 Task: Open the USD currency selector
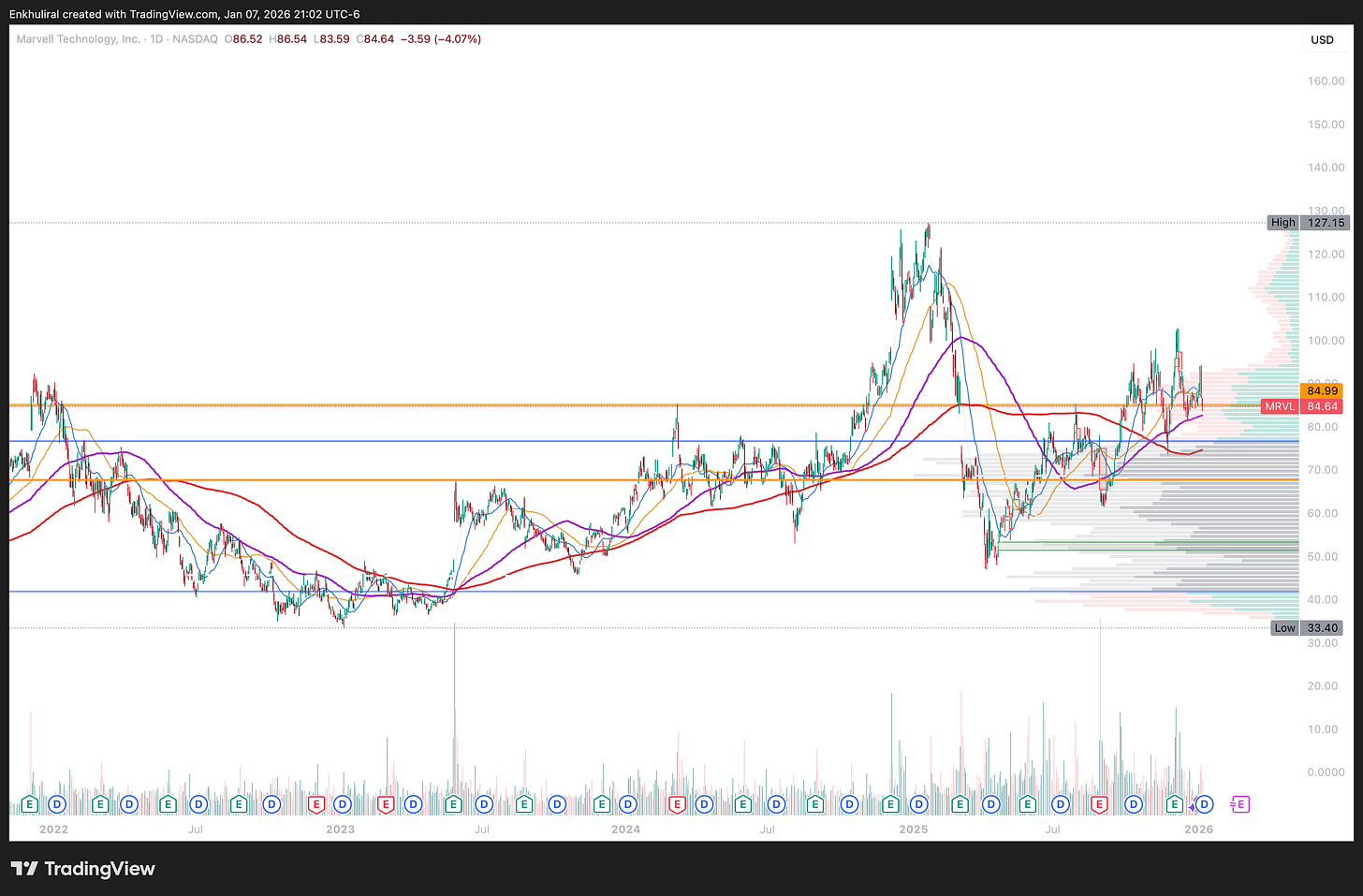click(1322, 39)
